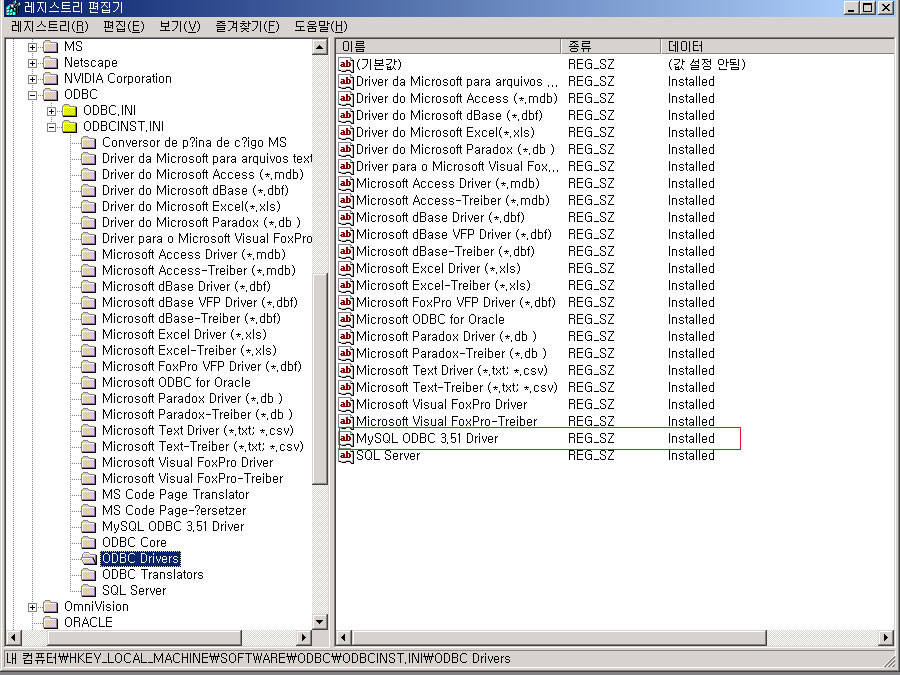Click the tree pane's scroll down arrow
This screenshot has width=900, height=675.
pyautogui.click(x=320, y=622)
